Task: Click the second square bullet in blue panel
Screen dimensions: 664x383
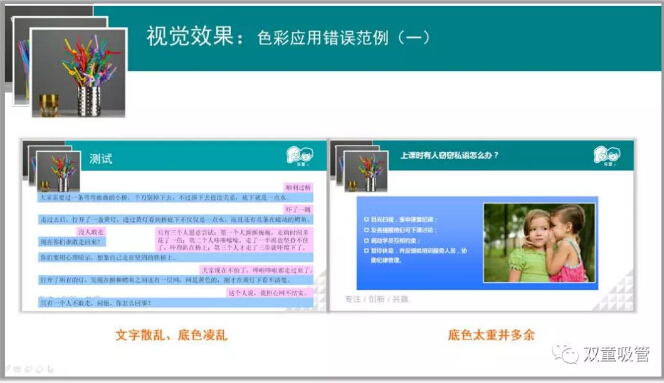Action: pos(366,230)
